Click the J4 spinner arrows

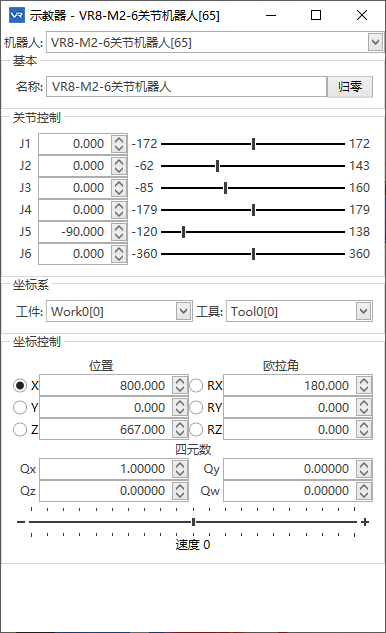pyautogui.click(x=119, y=210)
